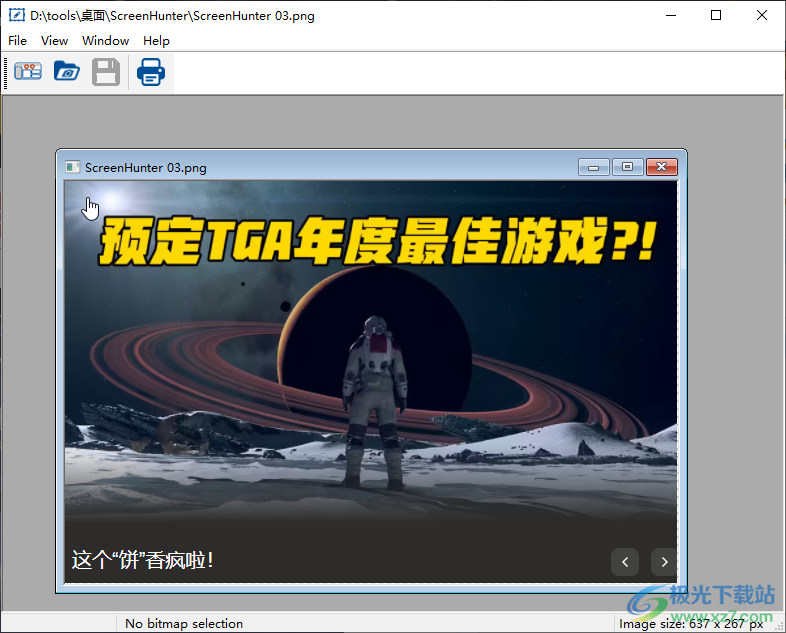Image resolution: width=786 pixels, height=633 pixels.
Task: Open the Window menu
Action: point(105,41)
